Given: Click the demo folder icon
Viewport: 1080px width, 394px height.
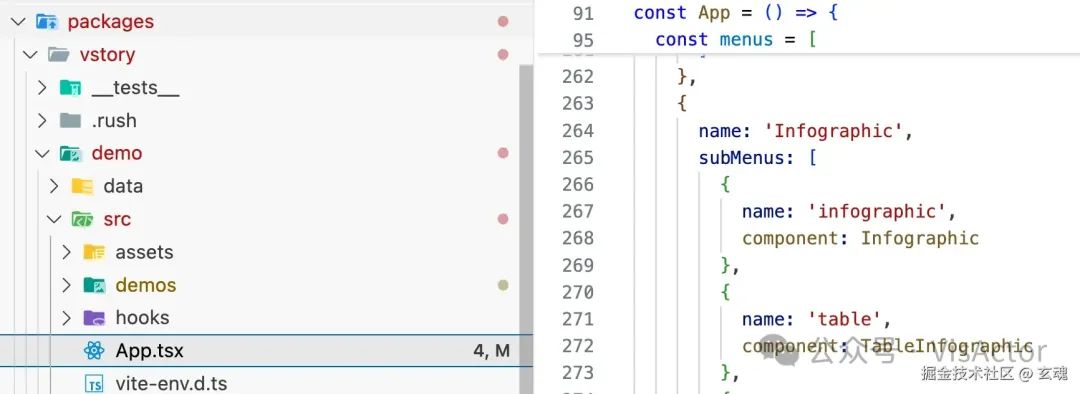Looking at the screenshot, I should click(x=70, y=153).
